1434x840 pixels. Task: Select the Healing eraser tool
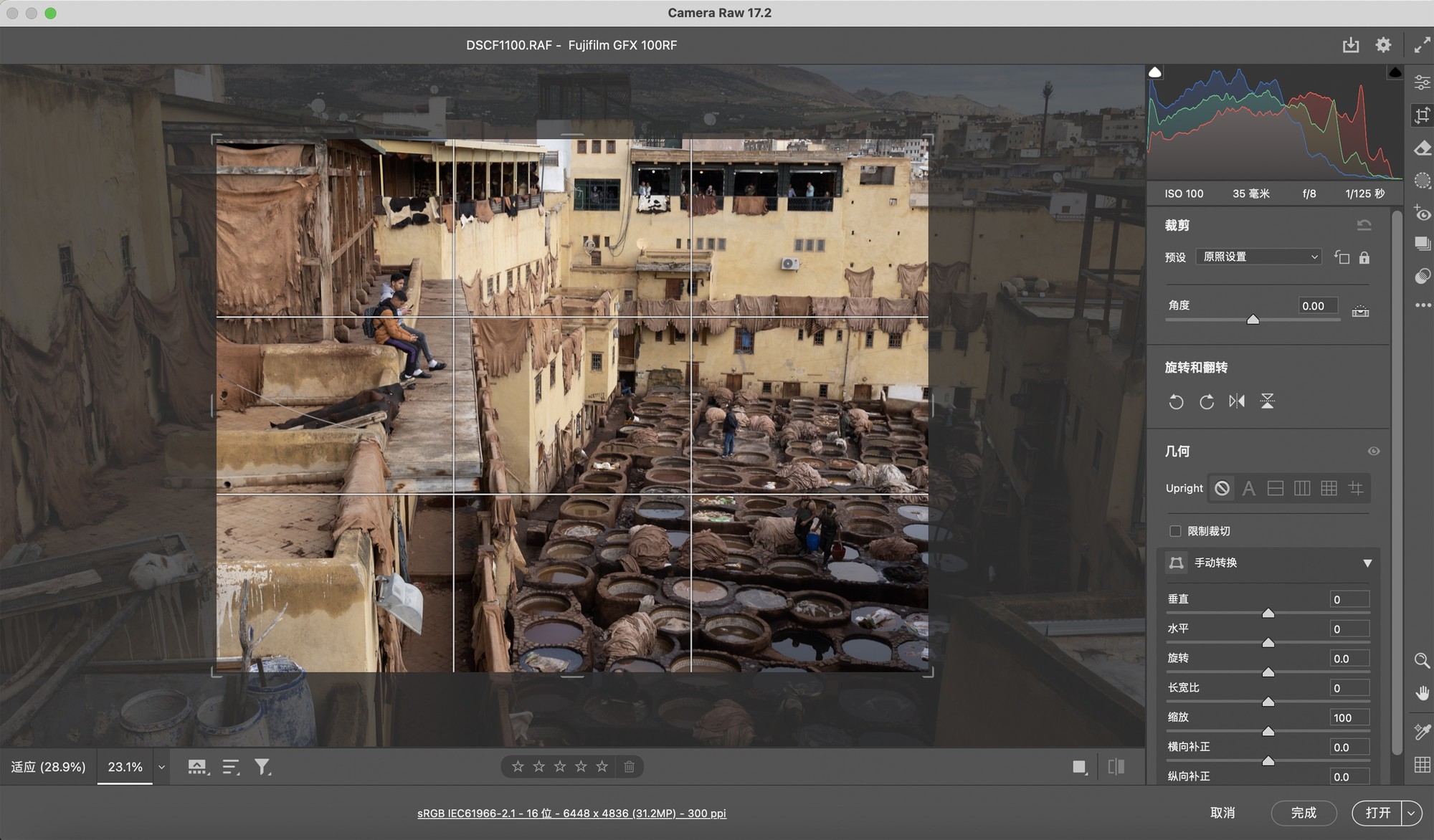(1423, 148)
